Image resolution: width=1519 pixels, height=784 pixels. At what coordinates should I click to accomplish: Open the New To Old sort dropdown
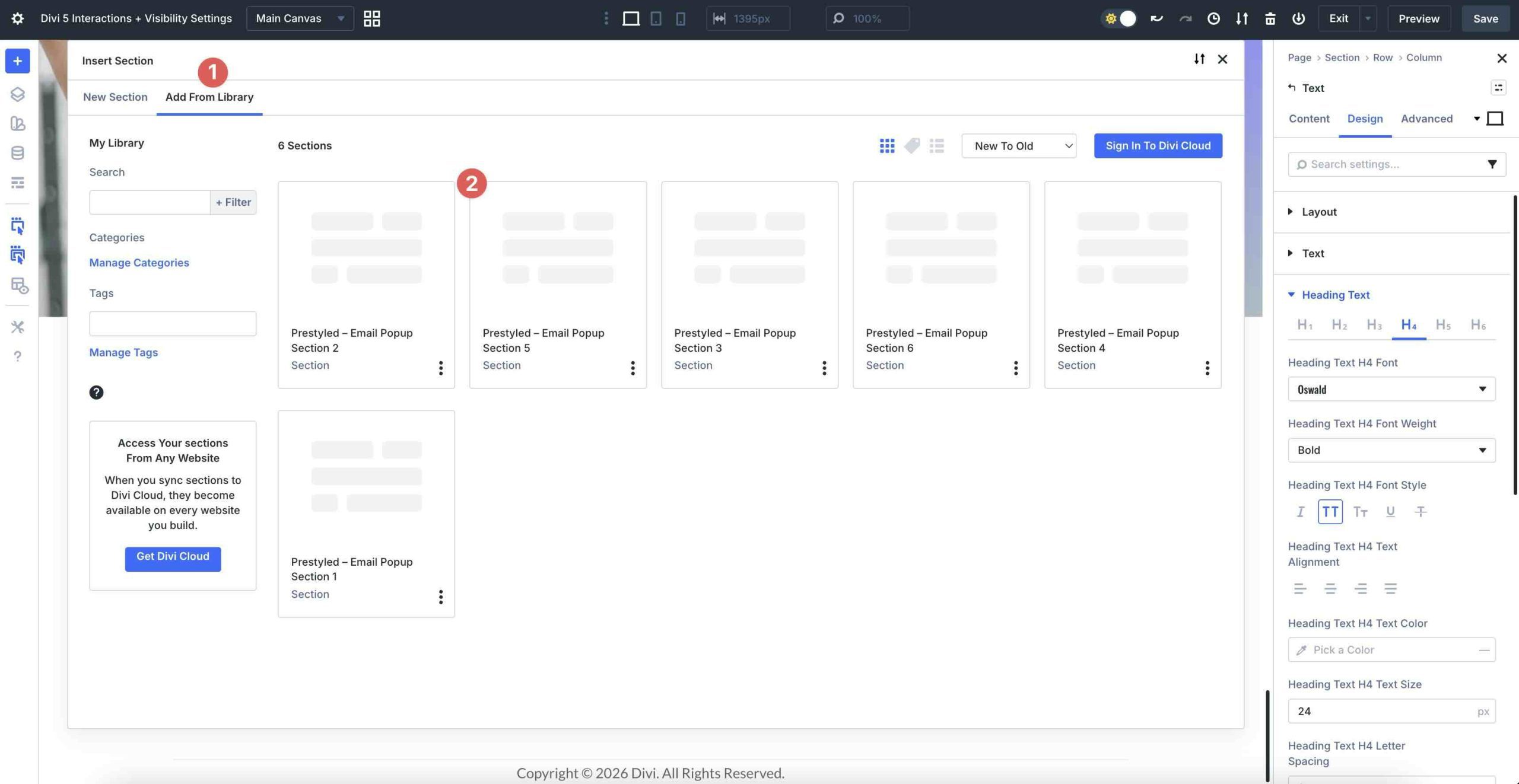tap(1018, 146)
